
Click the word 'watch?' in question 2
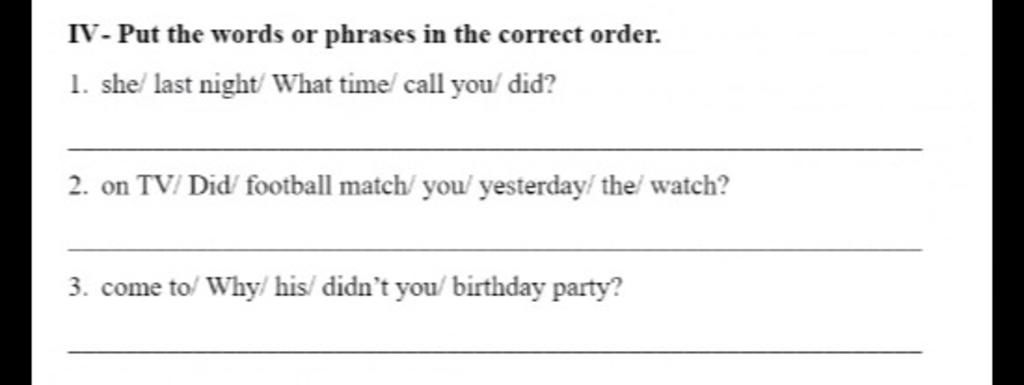(690, 186)
